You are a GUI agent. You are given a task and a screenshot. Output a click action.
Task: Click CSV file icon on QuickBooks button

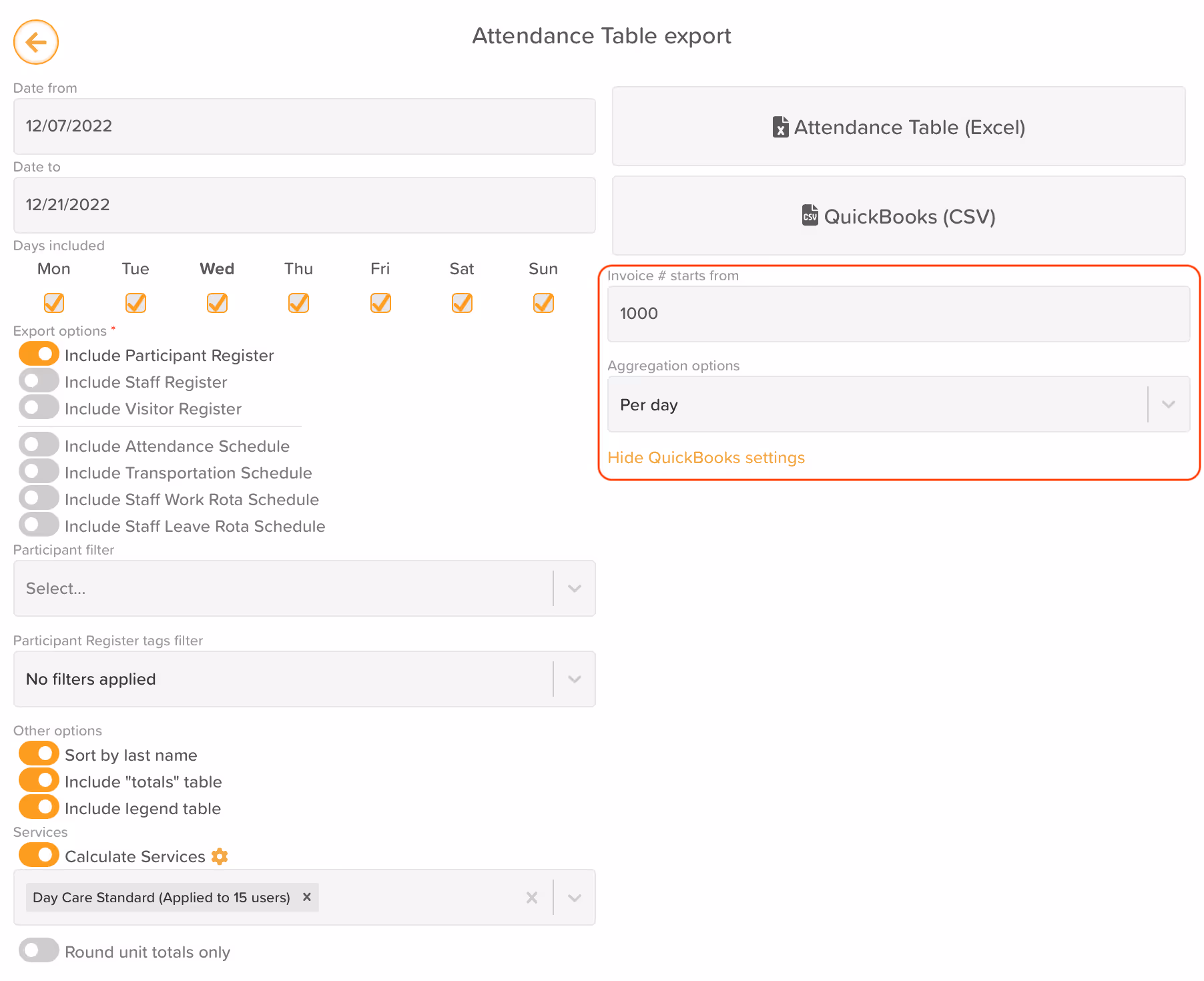[x=810, y=216]
